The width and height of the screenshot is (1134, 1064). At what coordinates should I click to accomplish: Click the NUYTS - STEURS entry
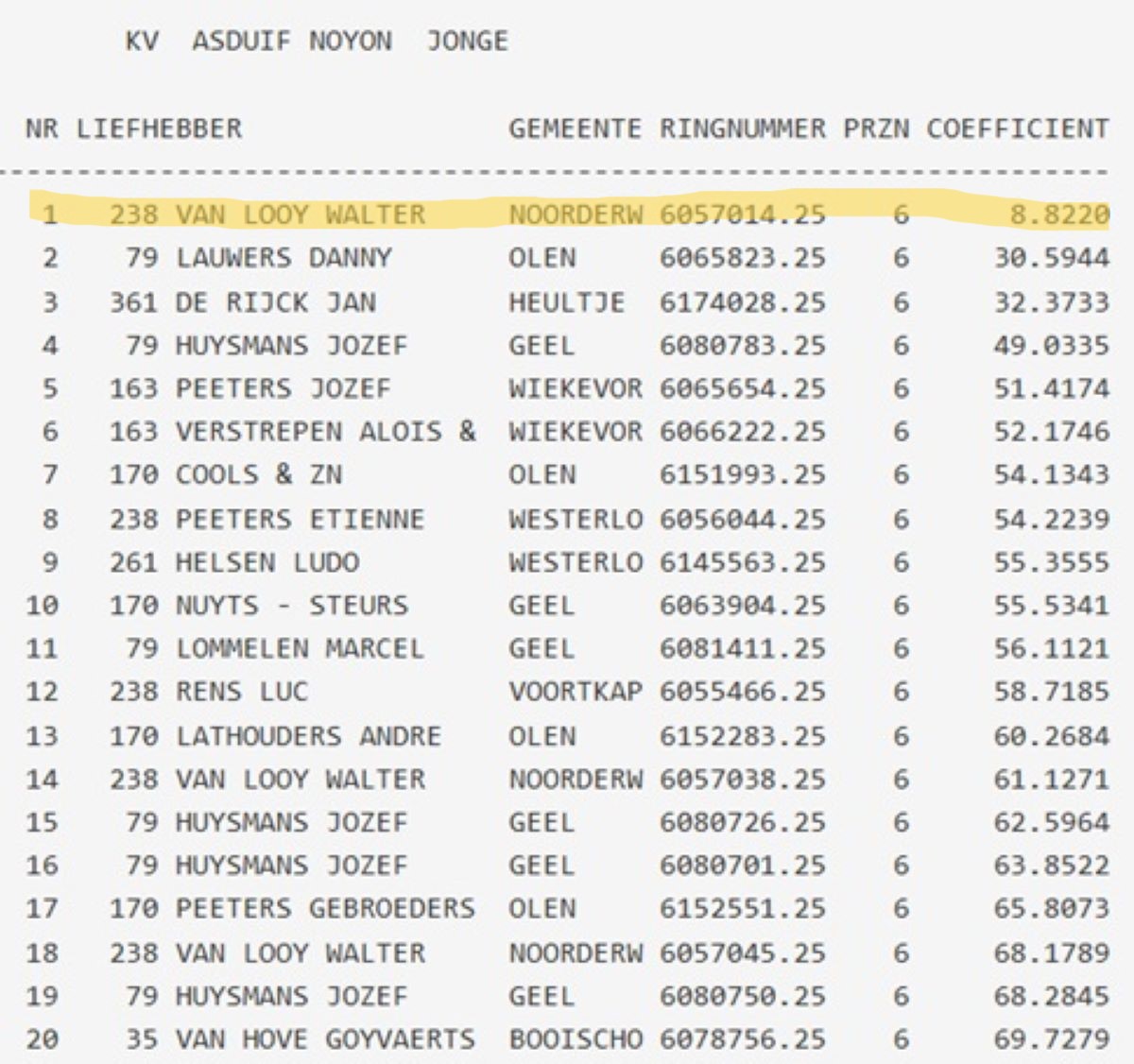tap(291, 605)
